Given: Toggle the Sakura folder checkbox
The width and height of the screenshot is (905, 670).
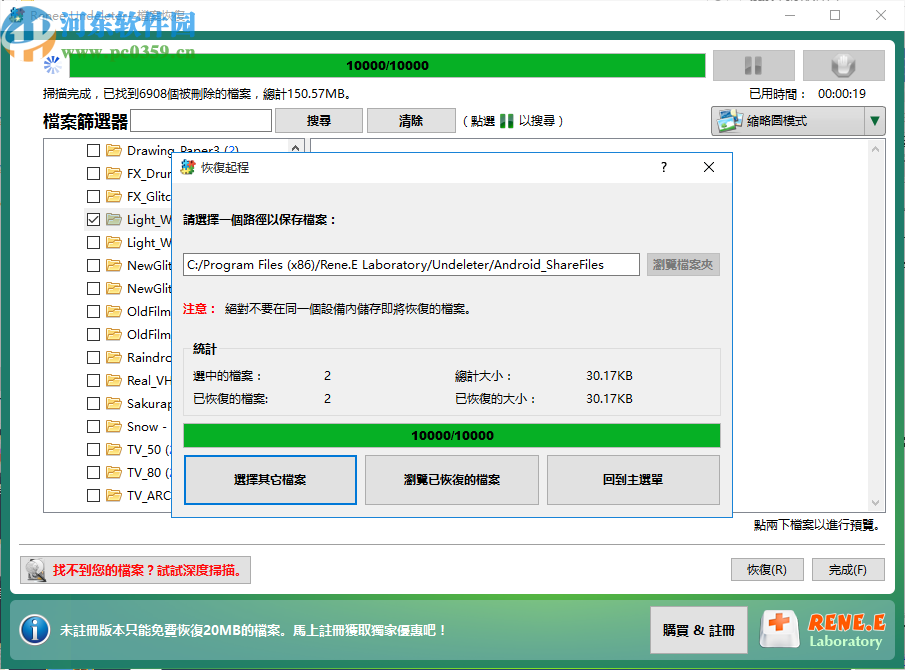Looking at the screenshot, I should tap(93, 403).
